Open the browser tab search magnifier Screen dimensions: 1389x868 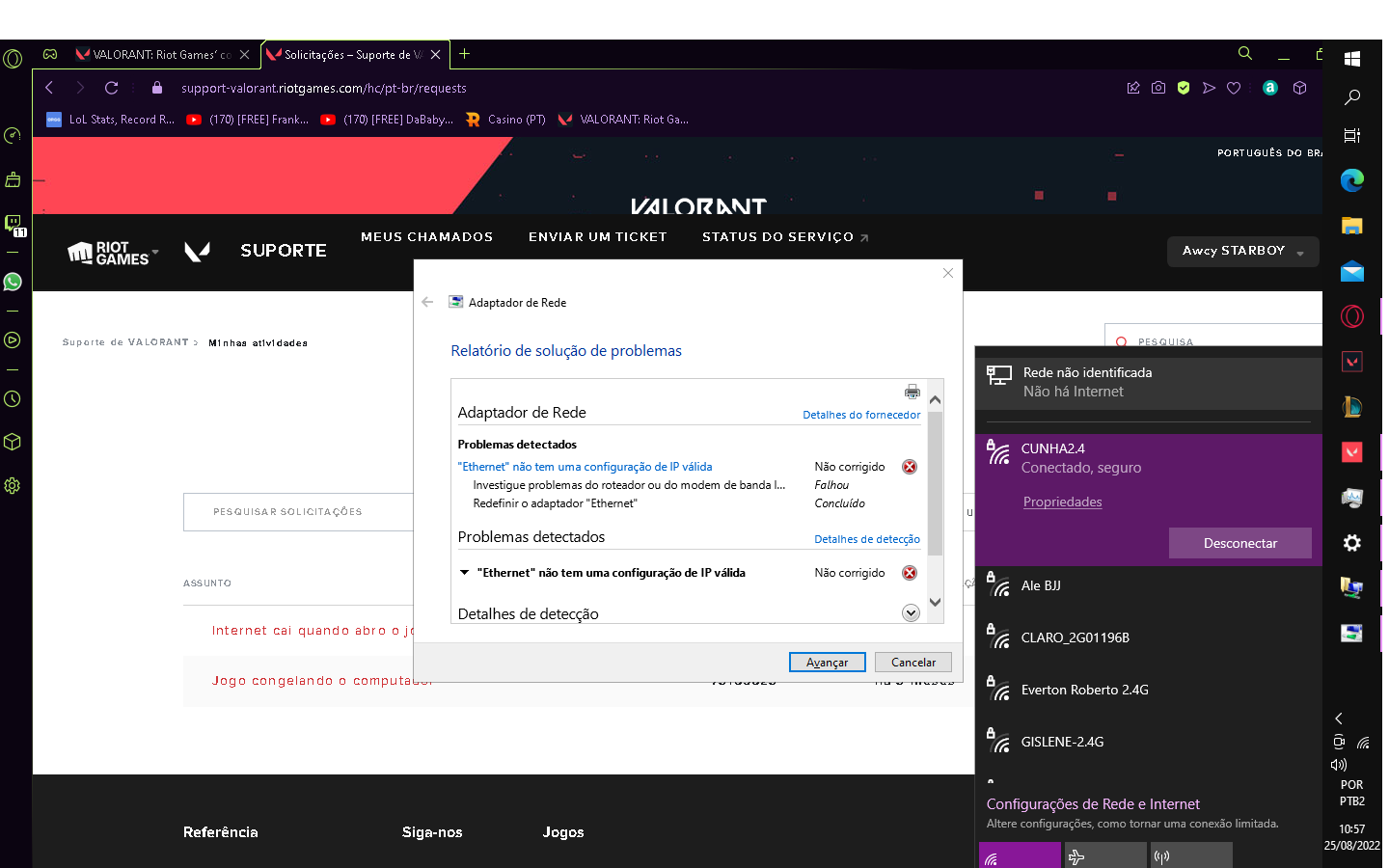[x=1245, y=54]
